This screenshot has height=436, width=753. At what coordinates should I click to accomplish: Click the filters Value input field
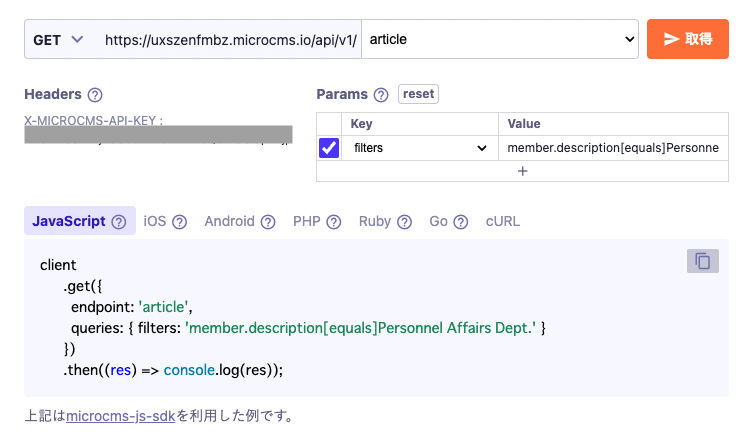(612, 148)
